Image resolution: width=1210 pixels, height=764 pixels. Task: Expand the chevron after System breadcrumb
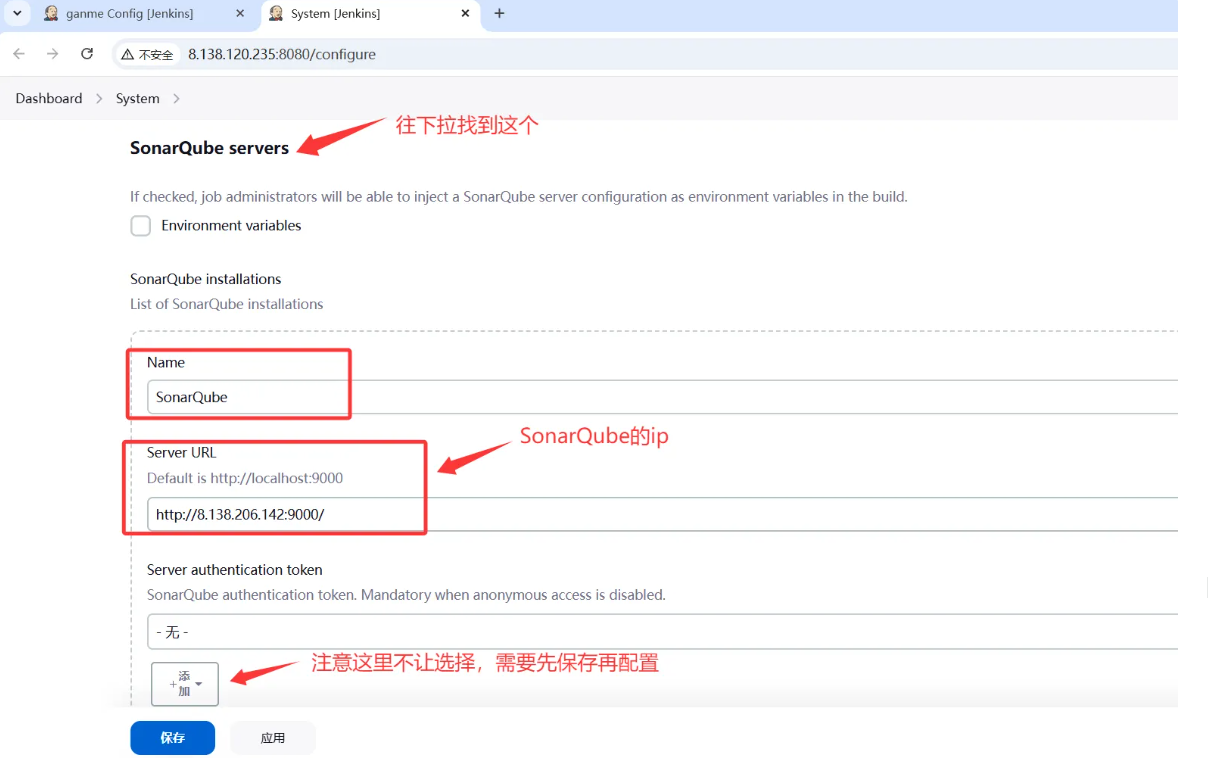click(x=176, y=98)
